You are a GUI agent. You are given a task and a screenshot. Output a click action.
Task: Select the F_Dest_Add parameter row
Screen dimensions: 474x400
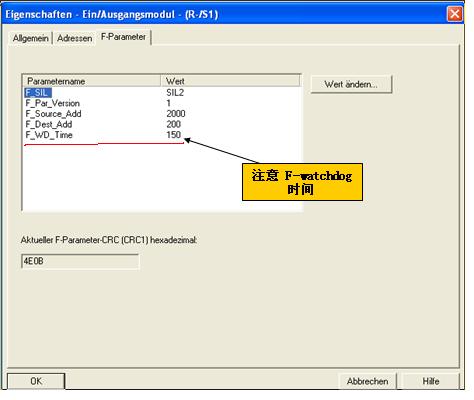tap(162, 124)
